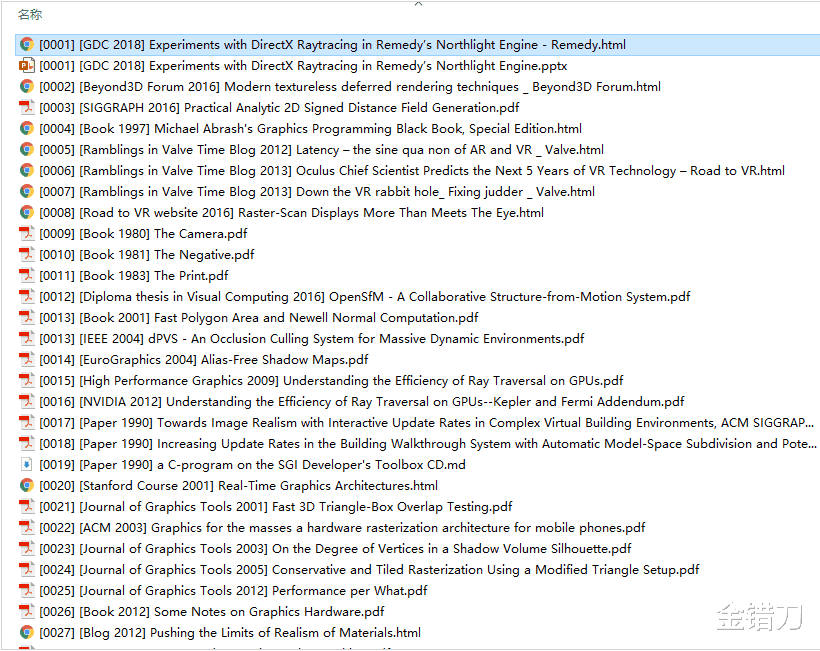Click PDF icon of [0009] The Camera.pdf
Viewport: 820px width, 651px height.
coord(27,233)
